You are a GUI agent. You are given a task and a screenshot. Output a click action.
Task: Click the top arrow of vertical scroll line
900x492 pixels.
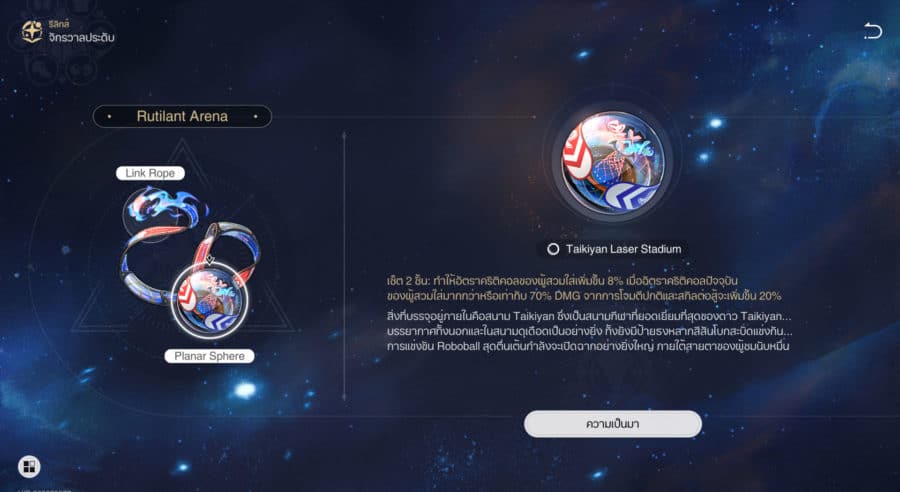click(x=344, y=135)
